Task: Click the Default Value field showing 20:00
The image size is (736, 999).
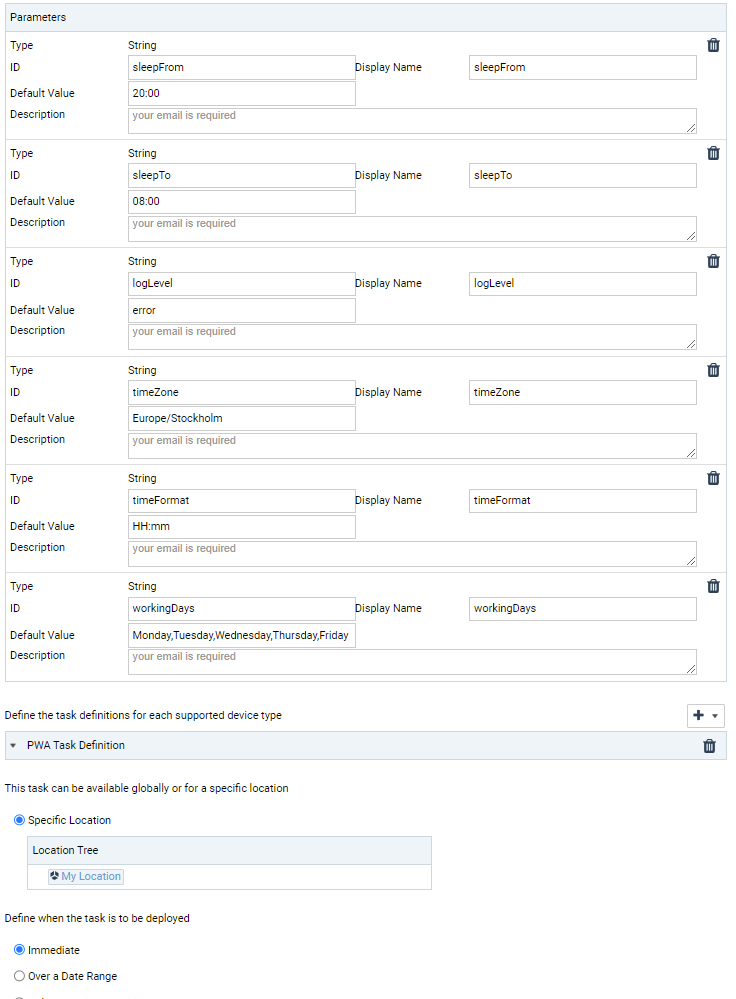Action: tap(240, 93)
